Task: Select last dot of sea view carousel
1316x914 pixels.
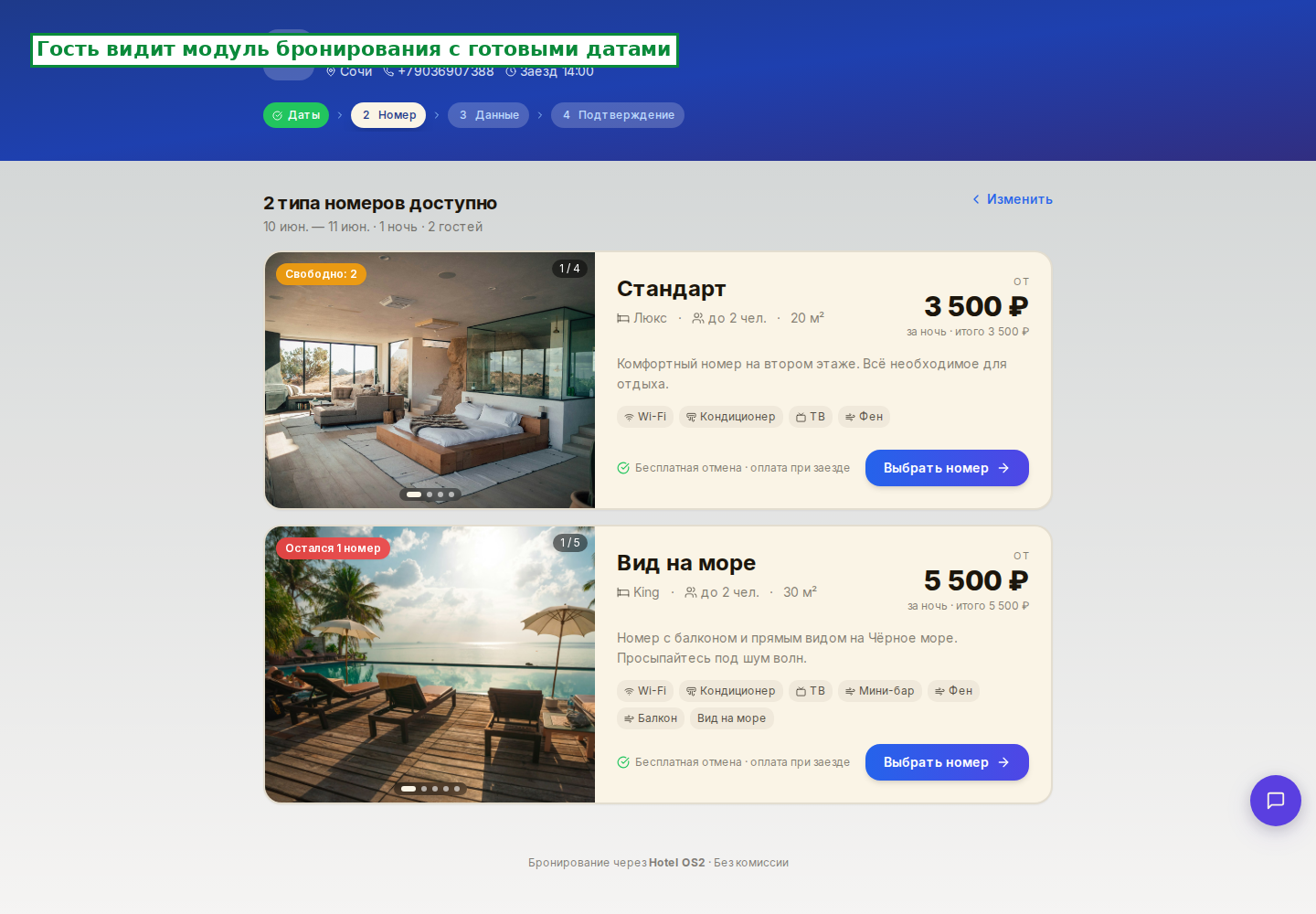Action: click(457, 789)
